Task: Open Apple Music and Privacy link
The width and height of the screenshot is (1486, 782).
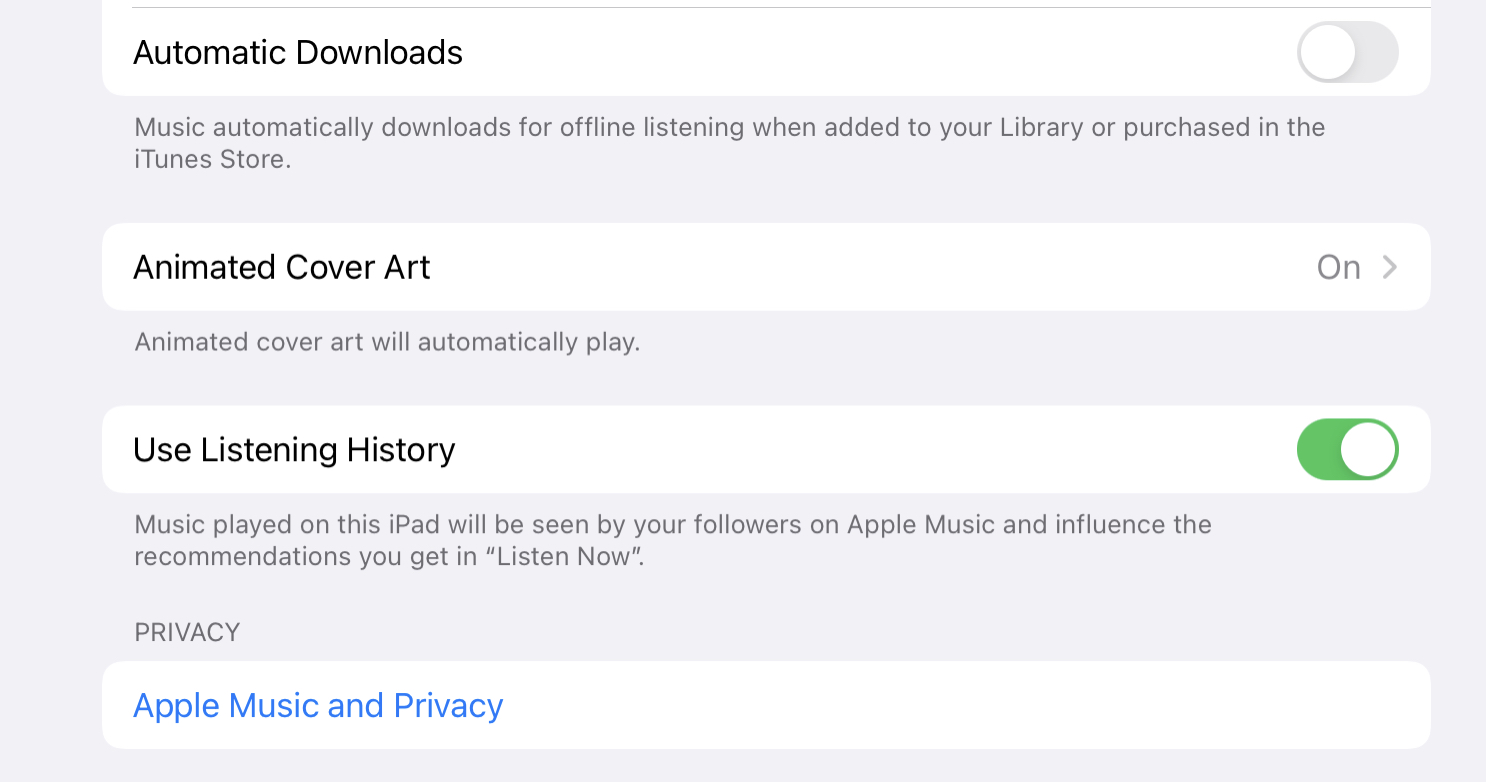Action: pos(318,706)
